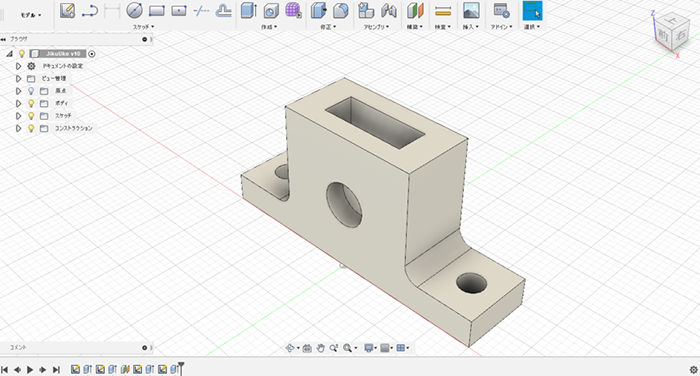Screen dimensions: 700x376
Task: Expand the 原点 folder
Action: click(x=18, y=91)
